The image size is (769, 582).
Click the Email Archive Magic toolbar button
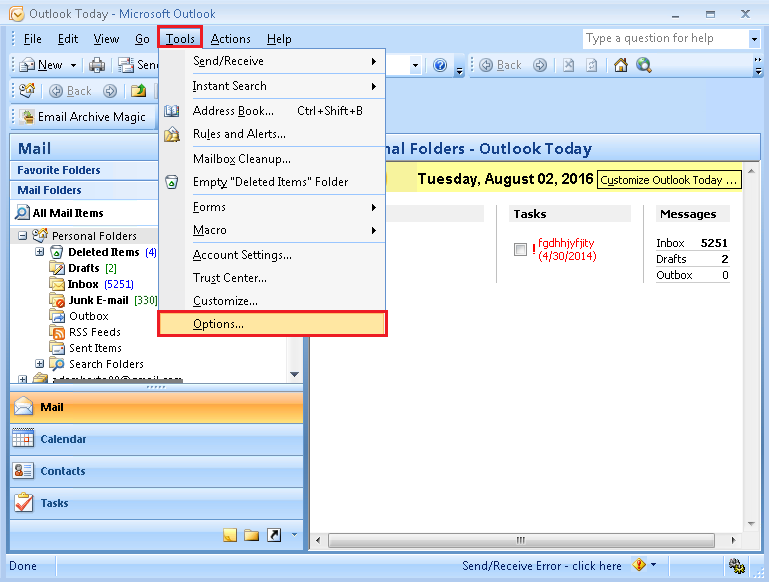point(83,117)
